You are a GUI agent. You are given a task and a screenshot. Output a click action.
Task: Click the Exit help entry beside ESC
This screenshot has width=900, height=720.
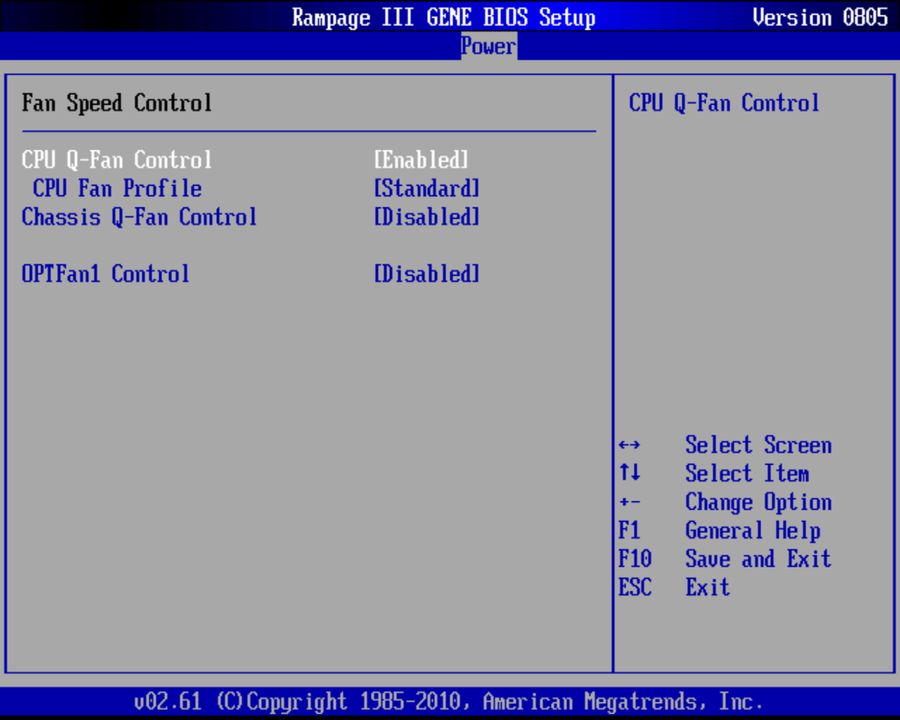[707, 587]
